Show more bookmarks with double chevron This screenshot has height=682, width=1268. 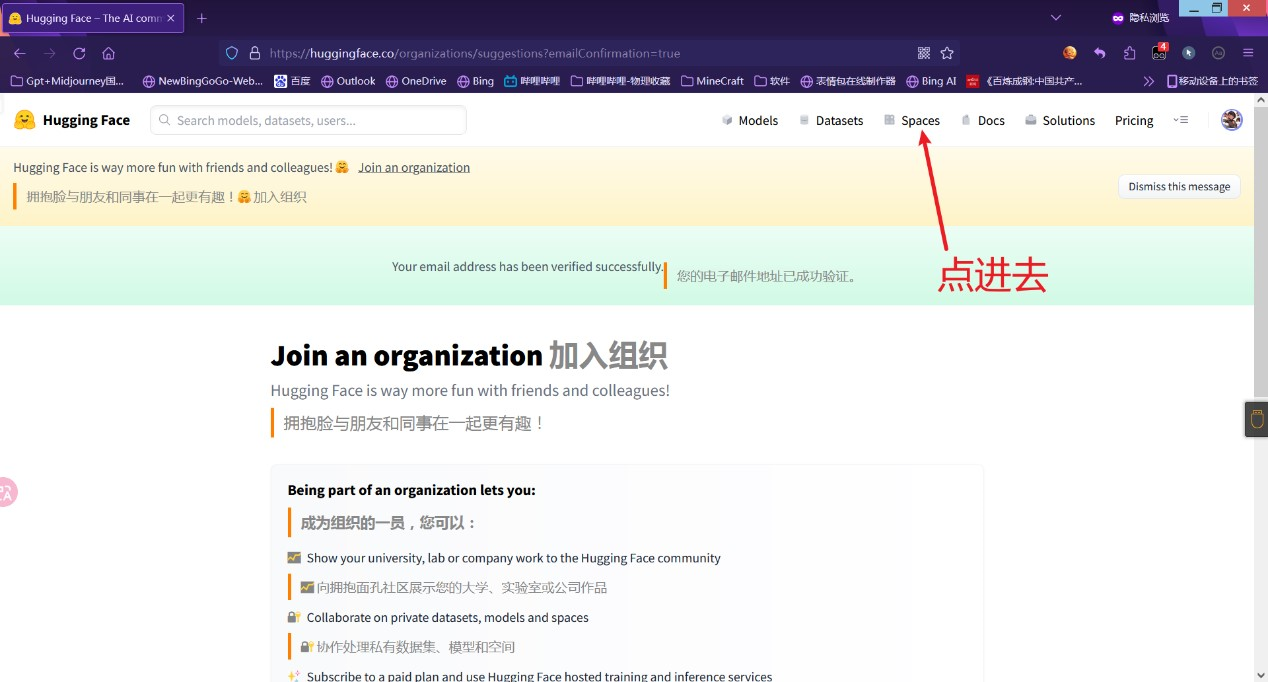[x=1148, y=81]
